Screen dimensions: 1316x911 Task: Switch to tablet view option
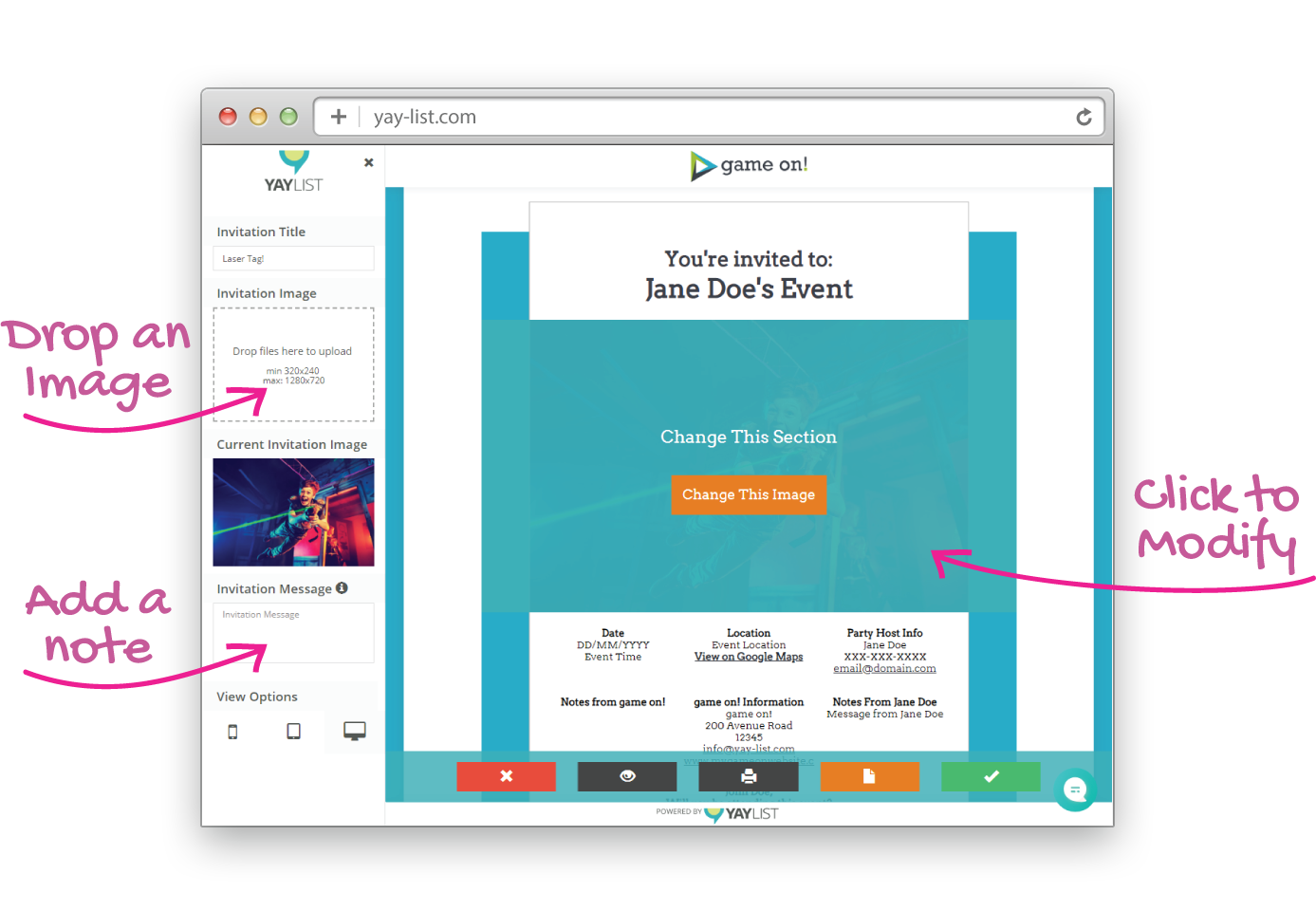click(x=294, y=732)
